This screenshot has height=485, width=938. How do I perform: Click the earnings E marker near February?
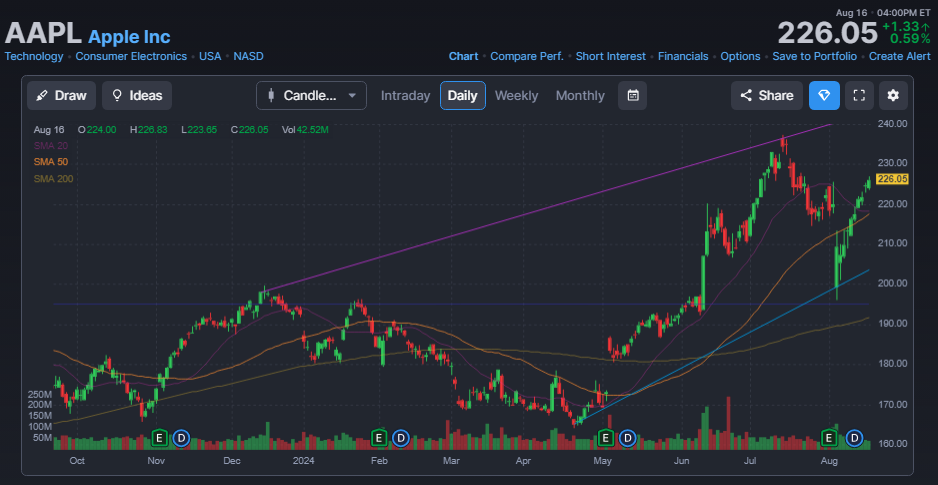[x=378, y=438]
